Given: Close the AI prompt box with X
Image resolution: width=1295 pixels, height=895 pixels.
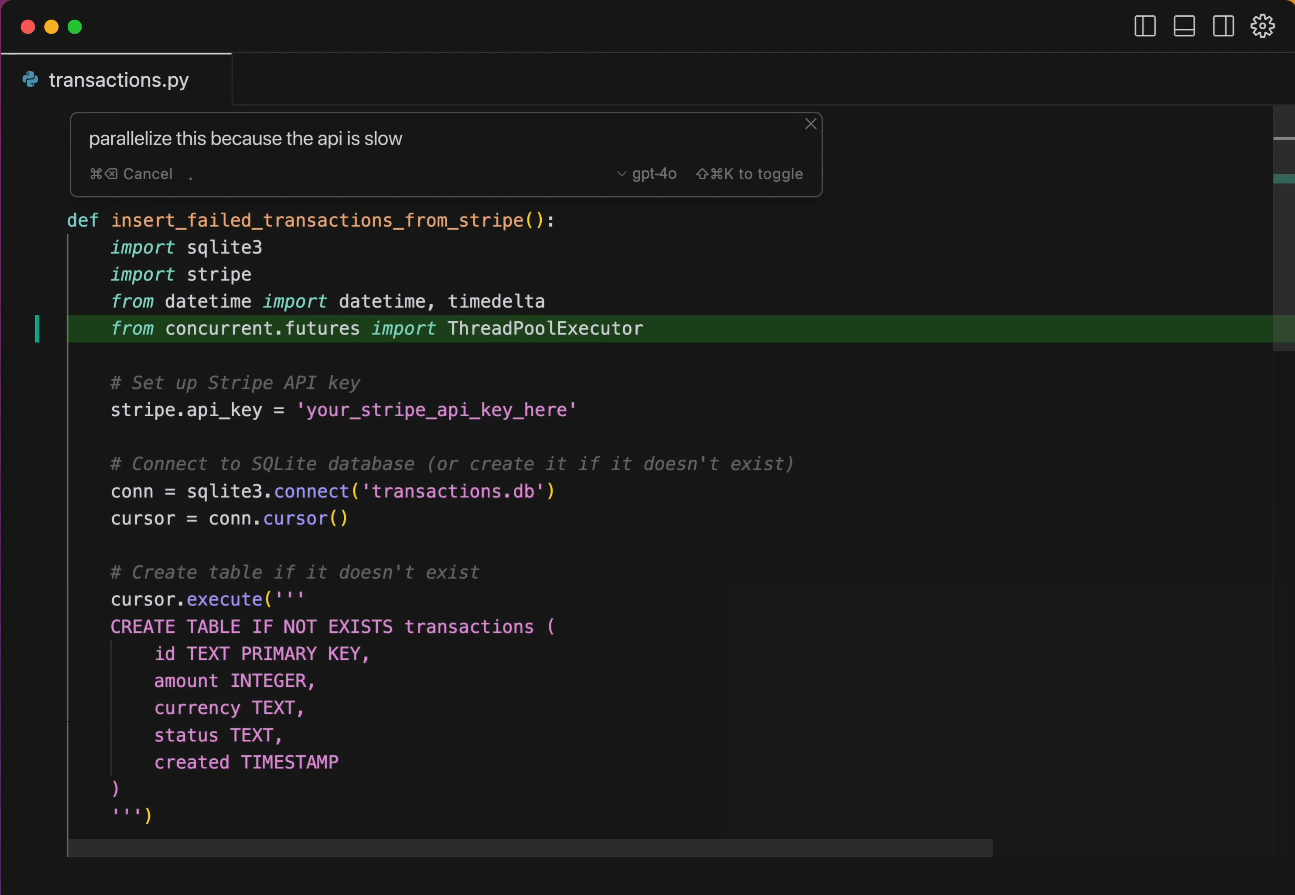Looking at the screenshot, I should click(x=811, y=124).
